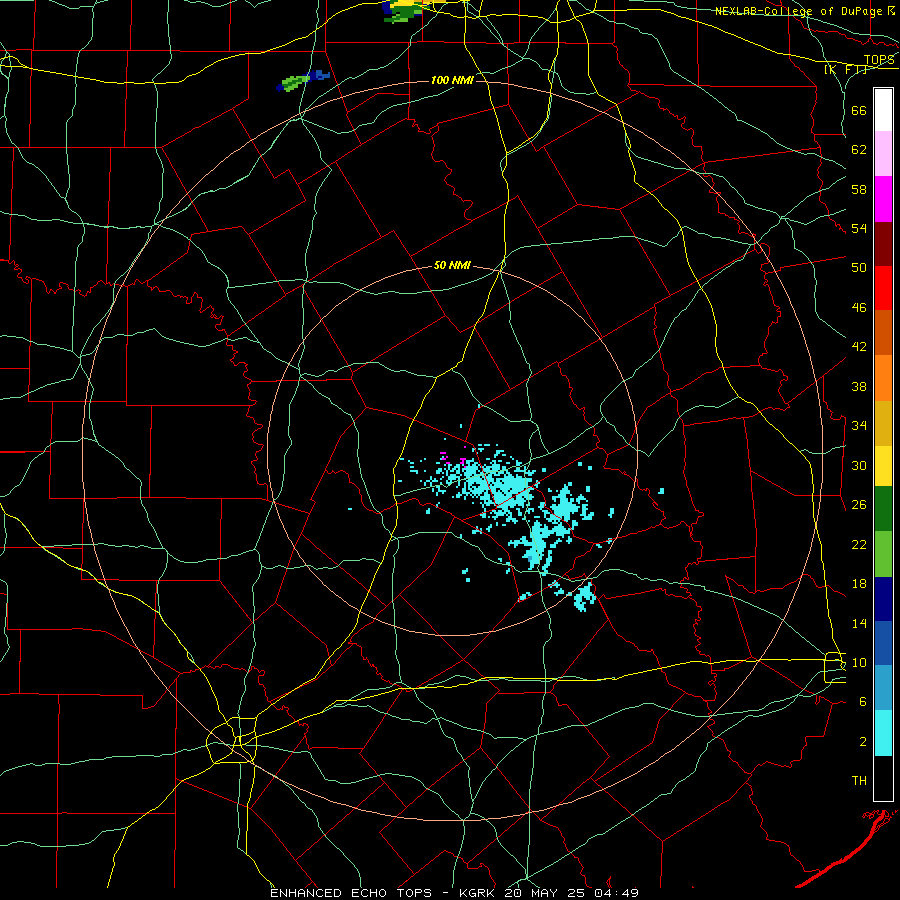Click the dark orange legend swatch
Screen dimensions: 900x900
883,333
